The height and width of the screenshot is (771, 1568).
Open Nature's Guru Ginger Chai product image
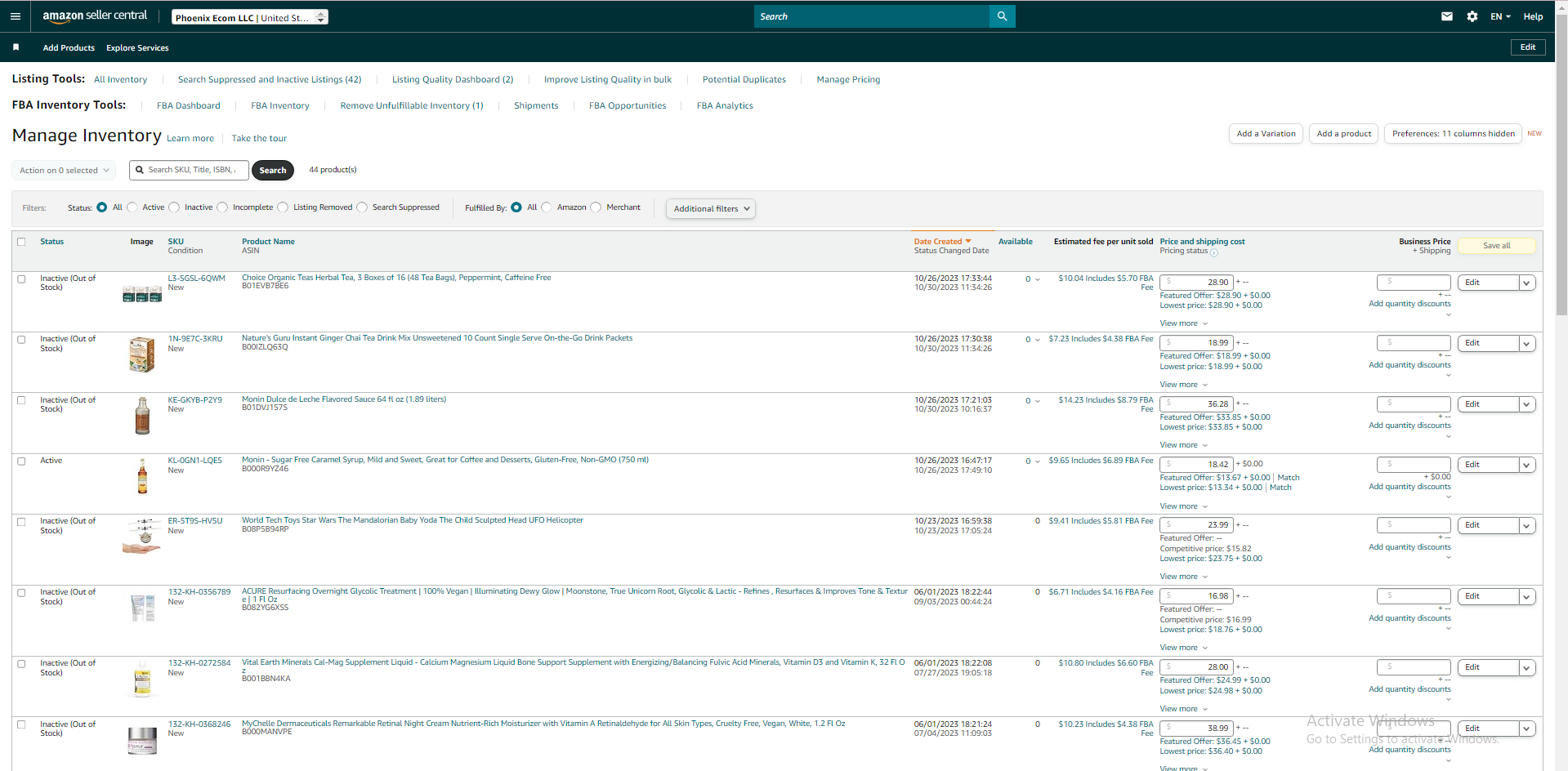142,354
